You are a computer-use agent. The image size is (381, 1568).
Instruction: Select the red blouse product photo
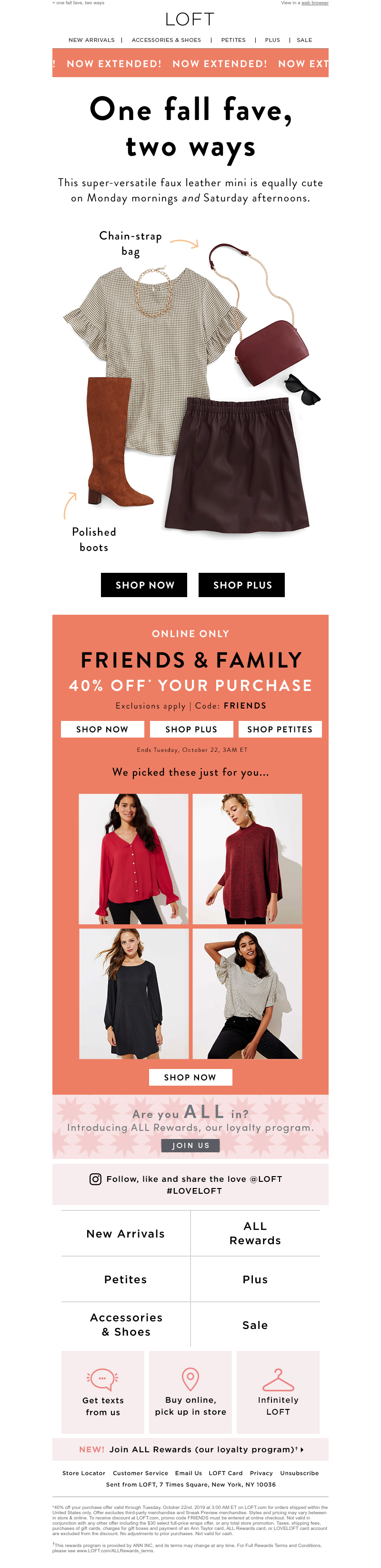(x=133, y=858)
